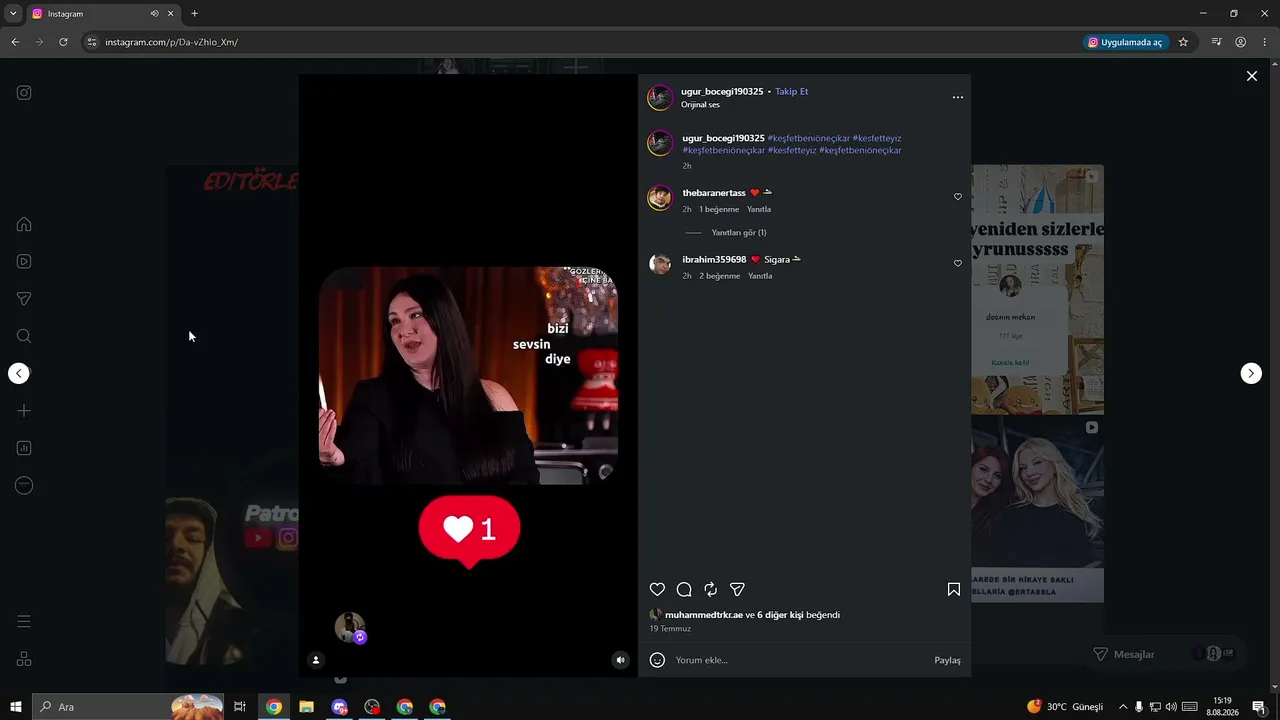
Task: Click the Windows taskbar search box Ara
Action: click(x=128, y=707)
